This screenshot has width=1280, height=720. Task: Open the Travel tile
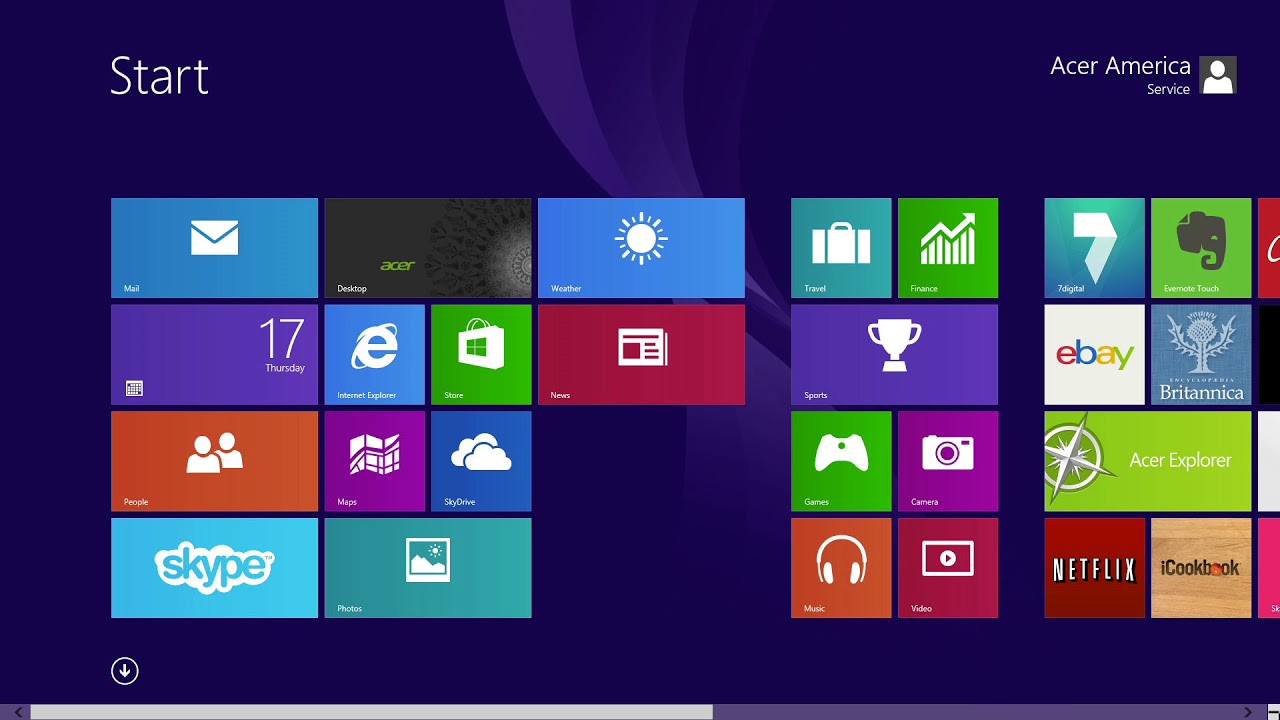(x=841, y=248)
